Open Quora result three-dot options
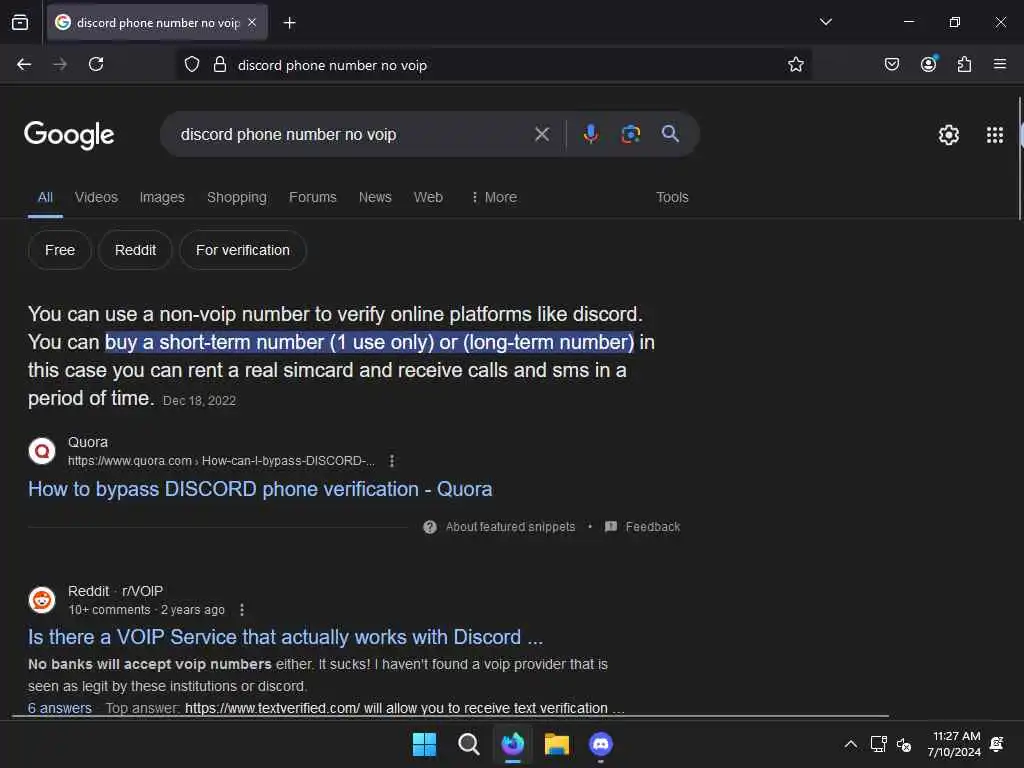Image resolution: width=1024 pixels, height=768 pixels. (x=392, y=461)
